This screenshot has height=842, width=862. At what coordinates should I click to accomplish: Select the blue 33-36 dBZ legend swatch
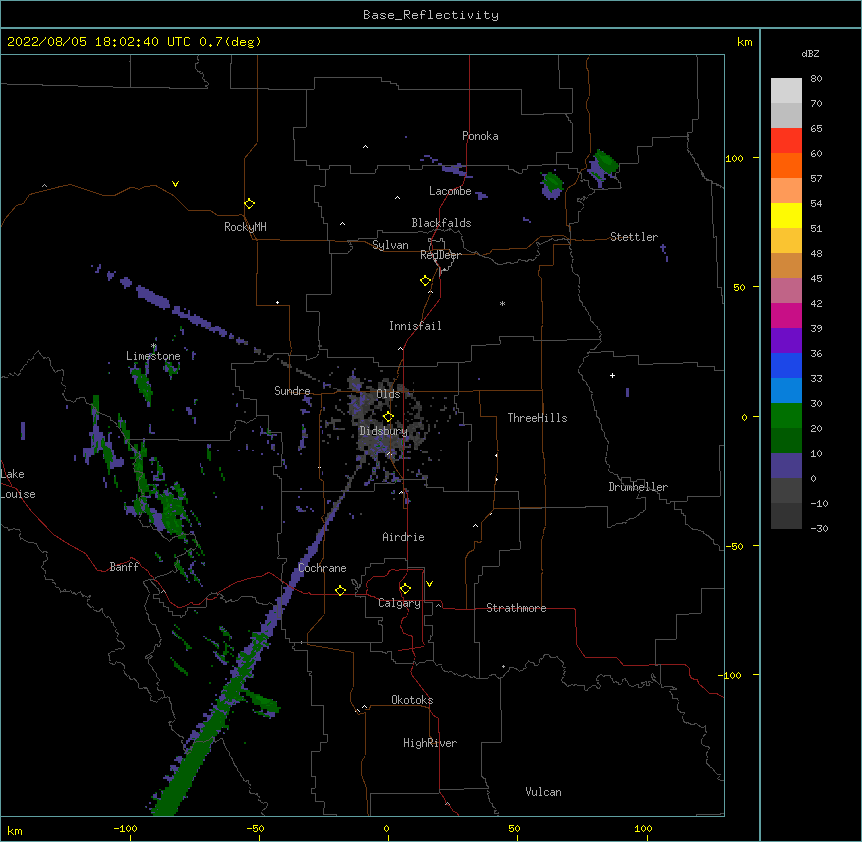[786, 365]
